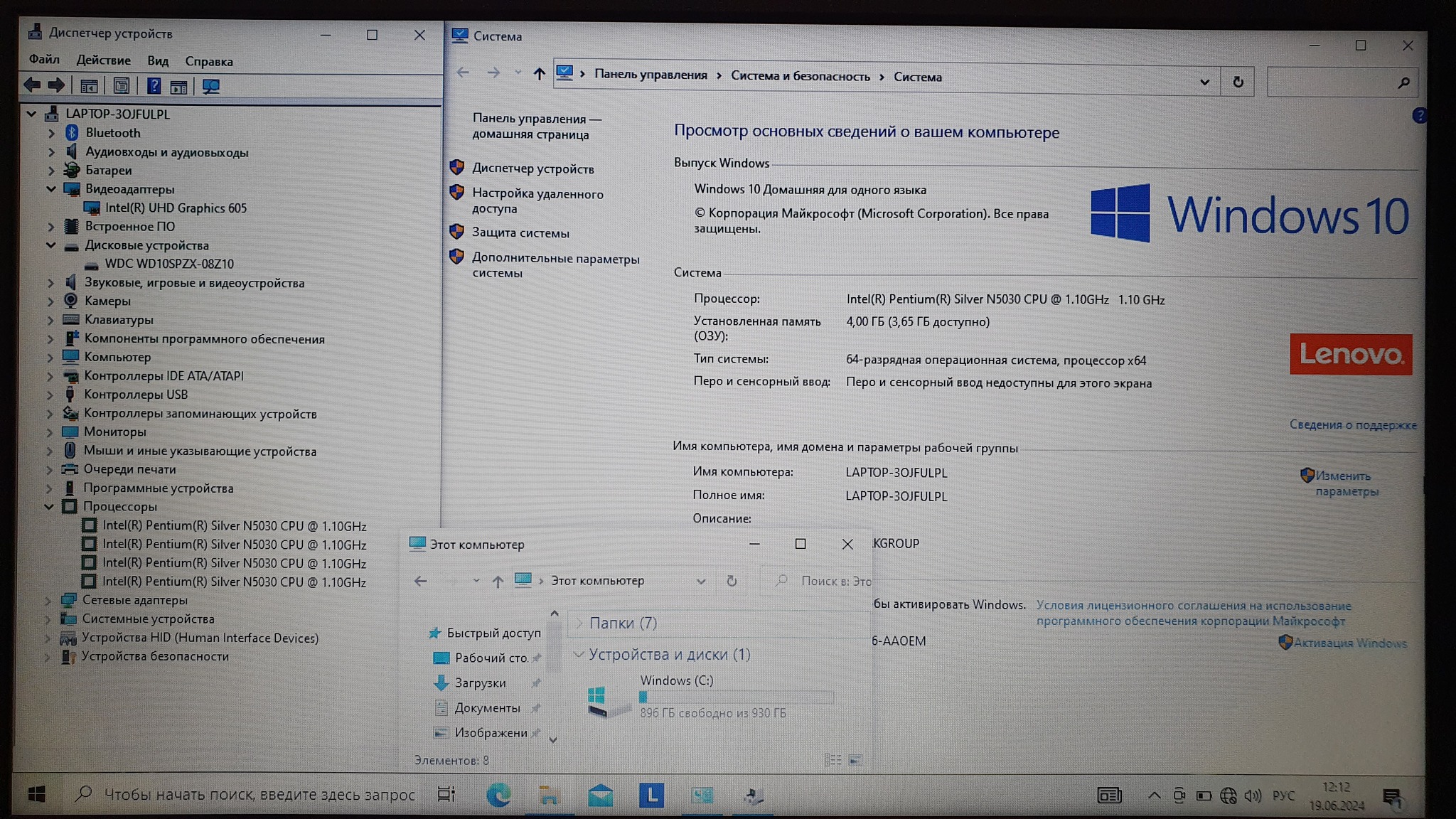Click the Help question mark toolbar icon

pos(153,86)
